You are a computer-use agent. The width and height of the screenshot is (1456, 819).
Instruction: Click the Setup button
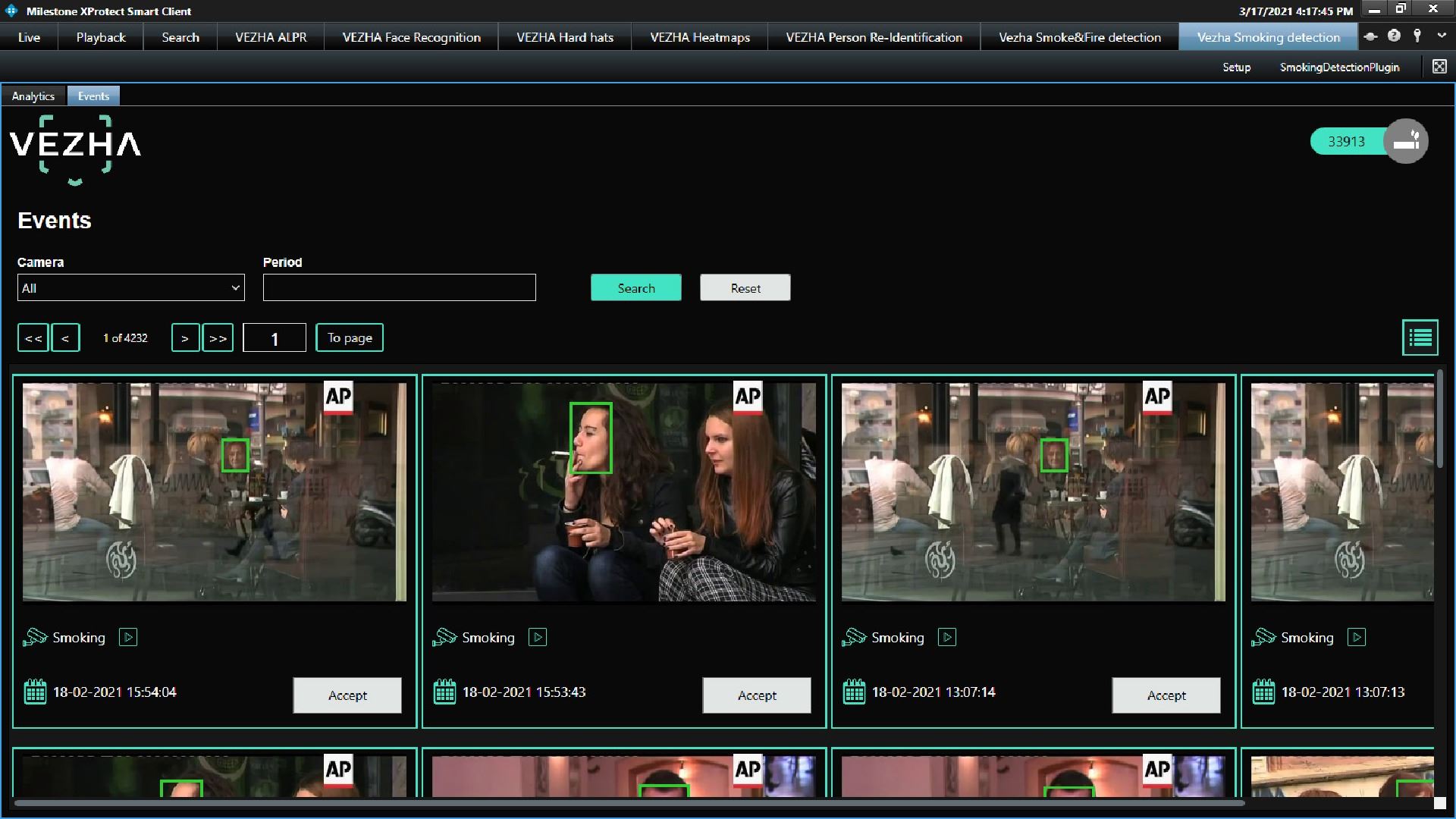point(1236,67)
